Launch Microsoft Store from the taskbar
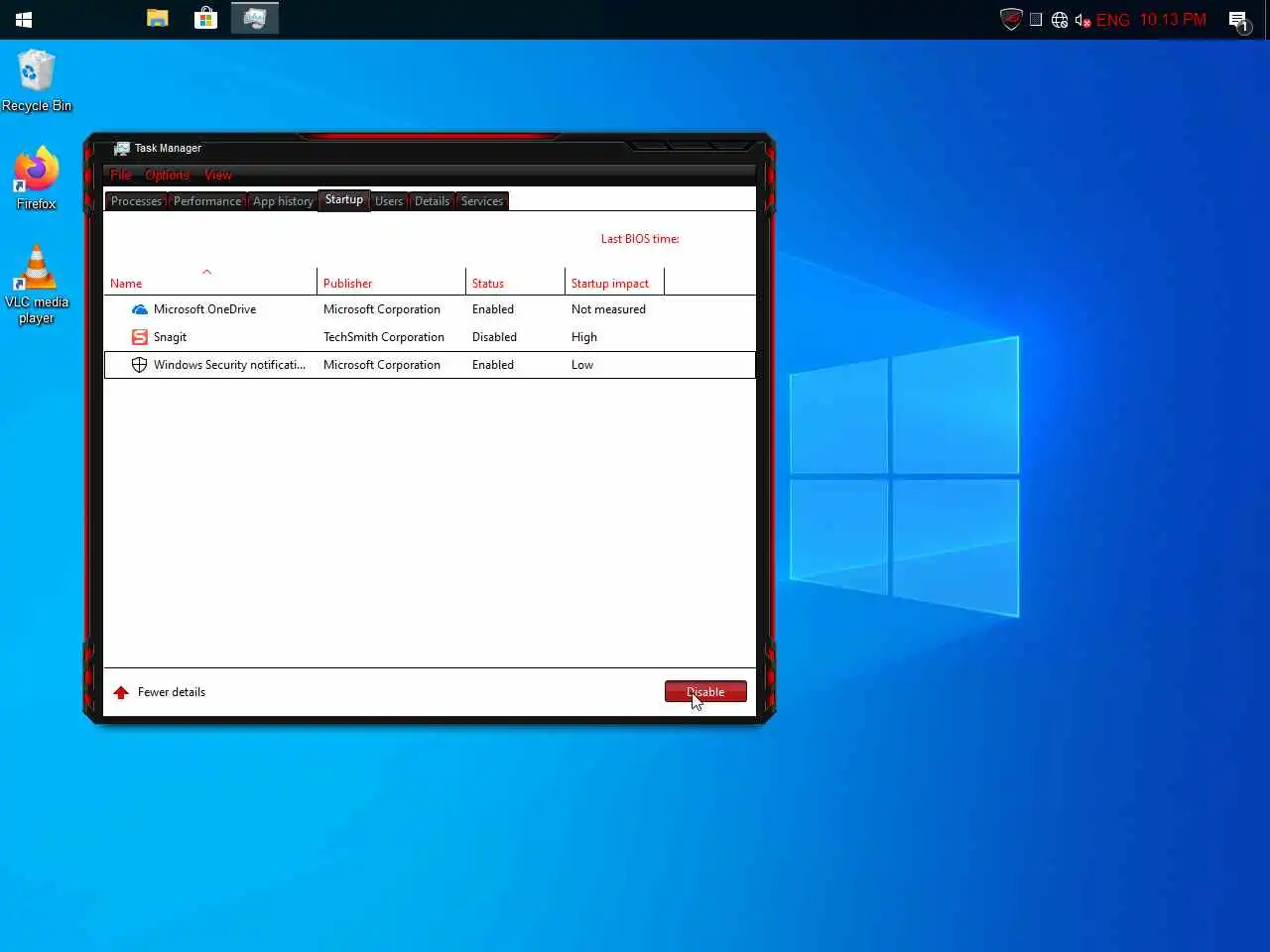The height and width of the screenshot is (952, 1270). (205, 18)
